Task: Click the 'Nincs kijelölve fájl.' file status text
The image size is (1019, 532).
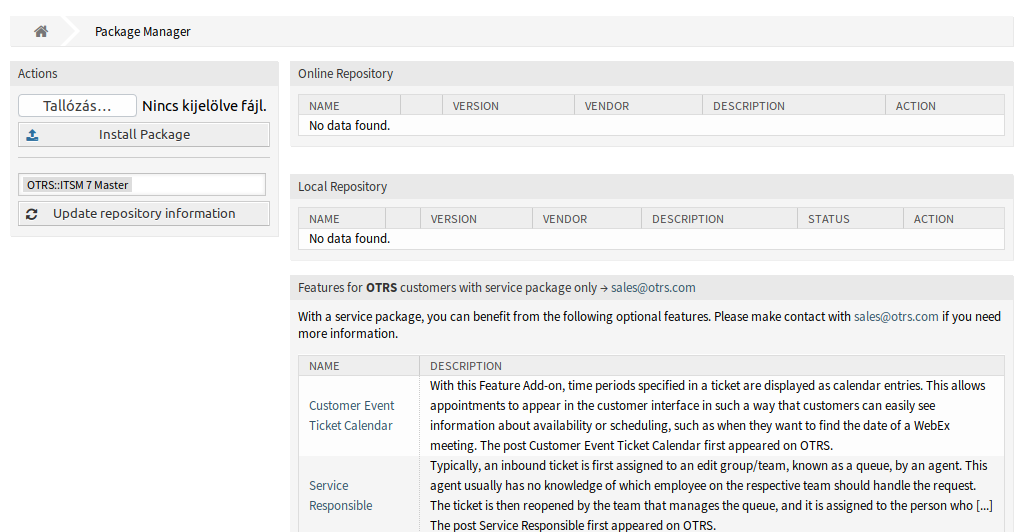Action: point(204,106)
